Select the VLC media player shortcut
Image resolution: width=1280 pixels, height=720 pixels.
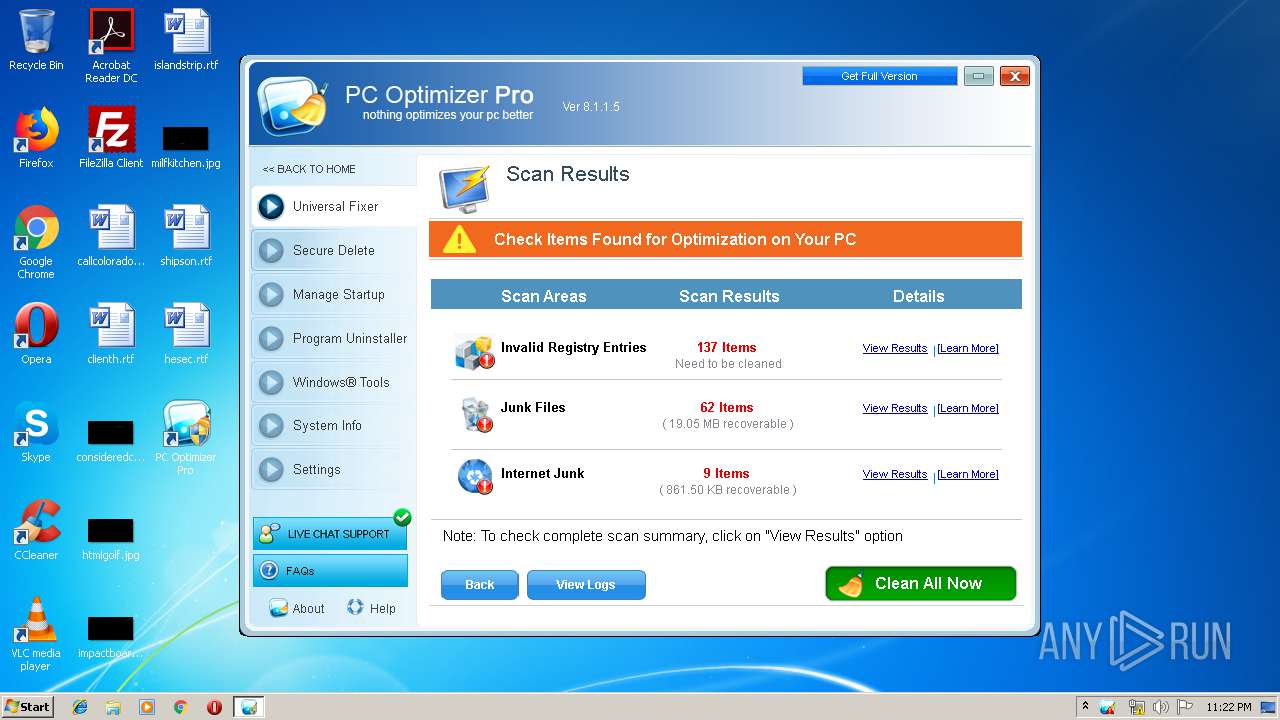click(x=36, y=634)
